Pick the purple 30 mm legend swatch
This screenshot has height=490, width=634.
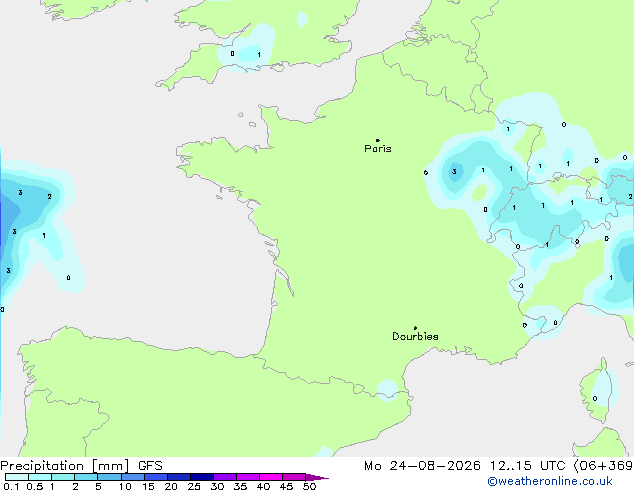click(225, 477)
